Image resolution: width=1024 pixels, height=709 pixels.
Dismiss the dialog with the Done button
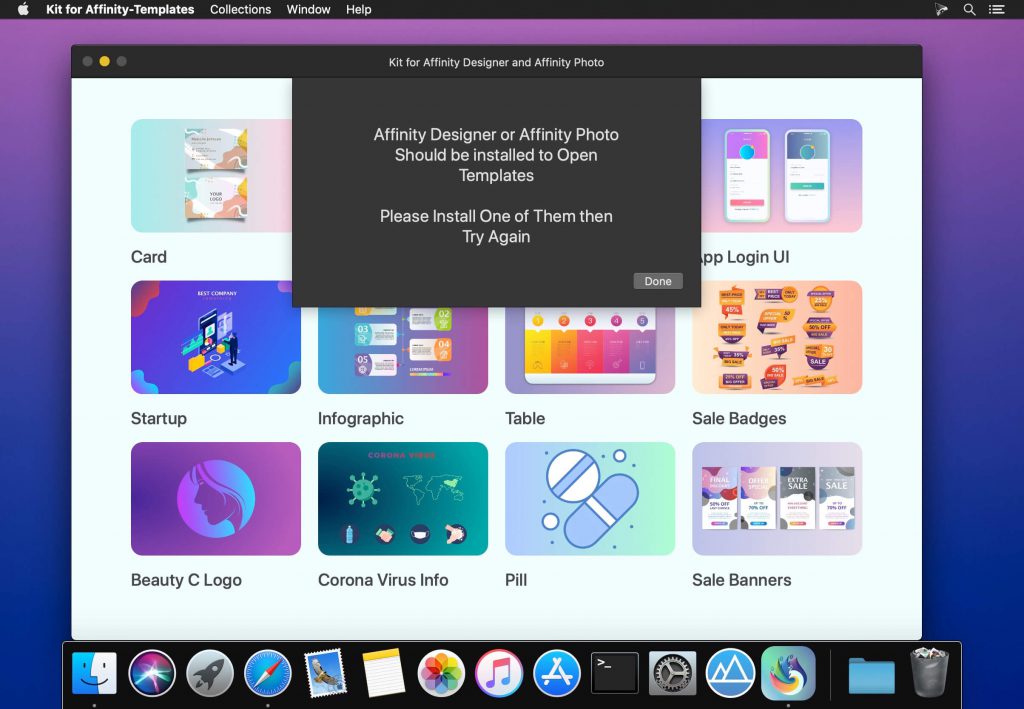pos(657,281)
